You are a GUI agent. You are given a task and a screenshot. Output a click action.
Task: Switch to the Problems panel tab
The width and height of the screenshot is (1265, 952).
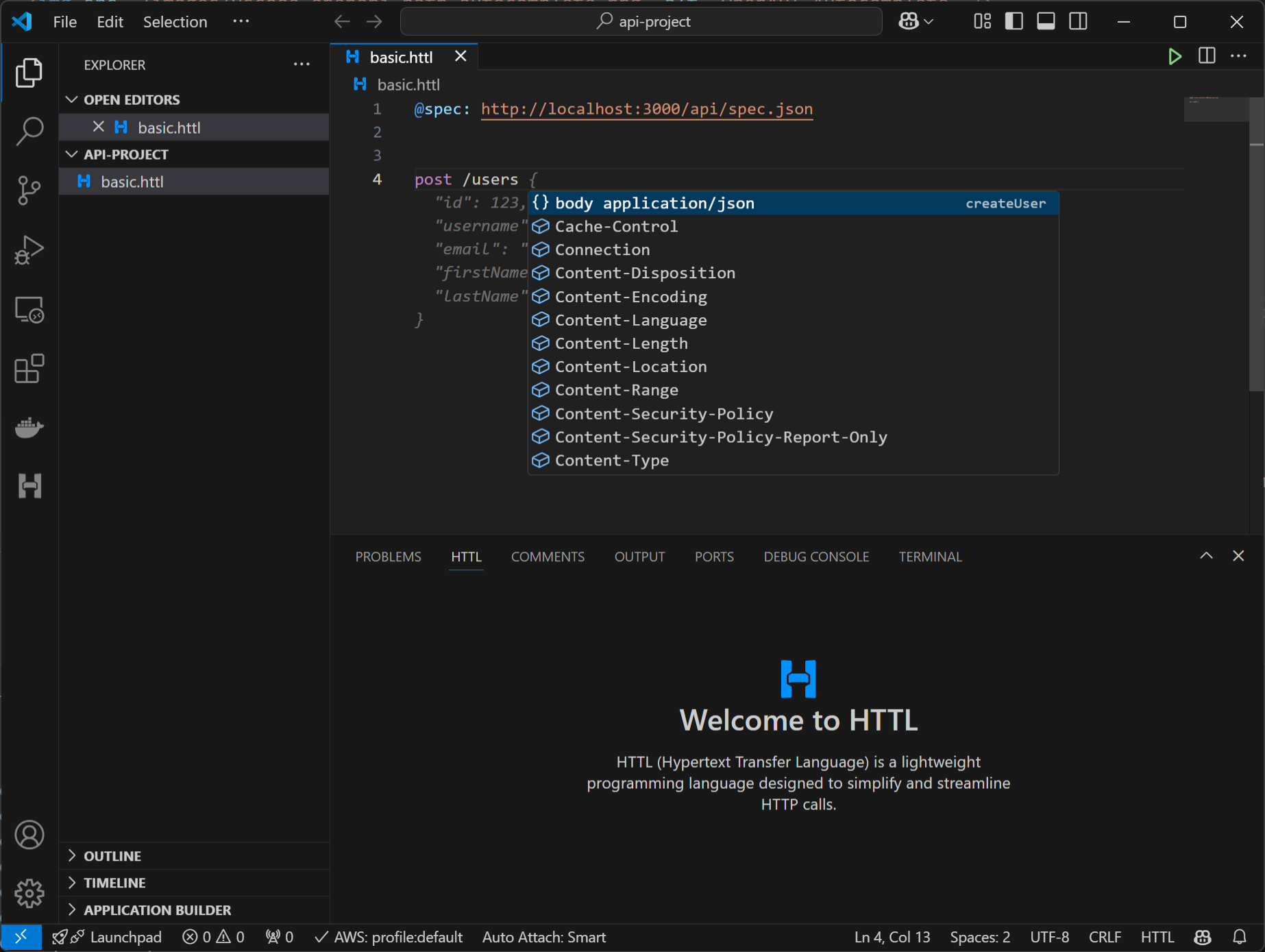click(388, 557)
